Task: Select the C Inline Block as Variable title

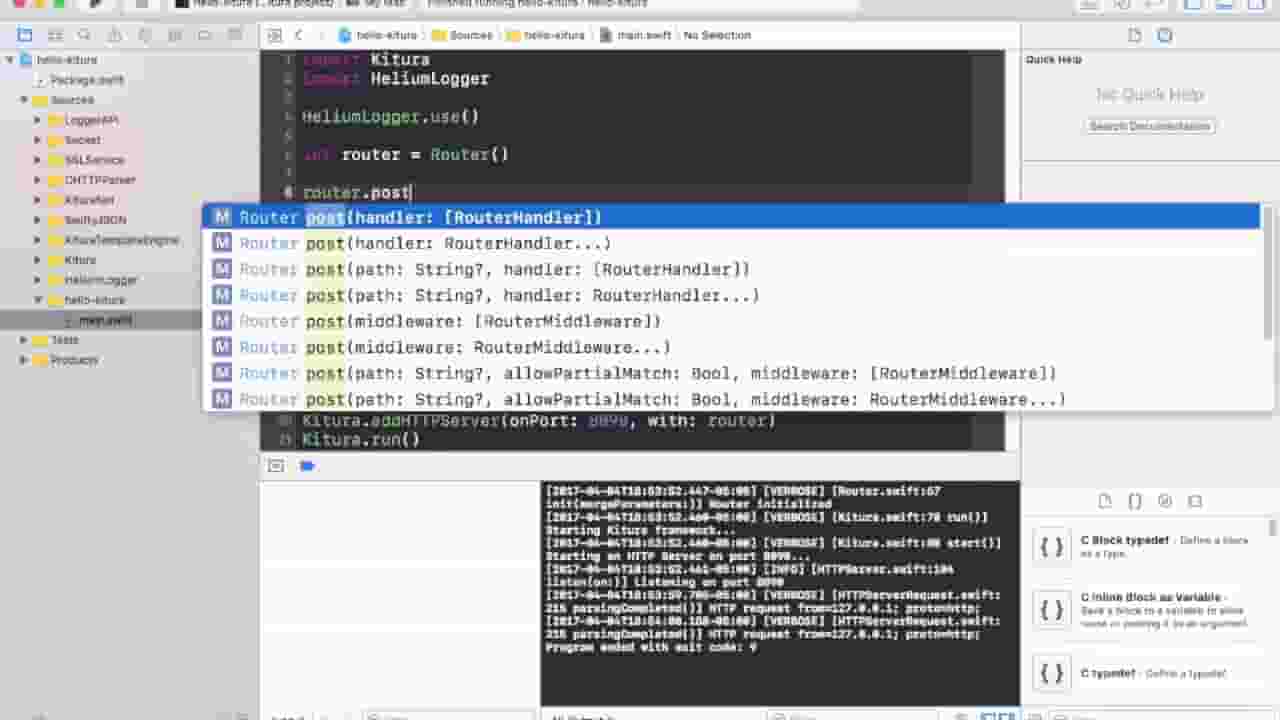Action: (x=1151, y=597)
